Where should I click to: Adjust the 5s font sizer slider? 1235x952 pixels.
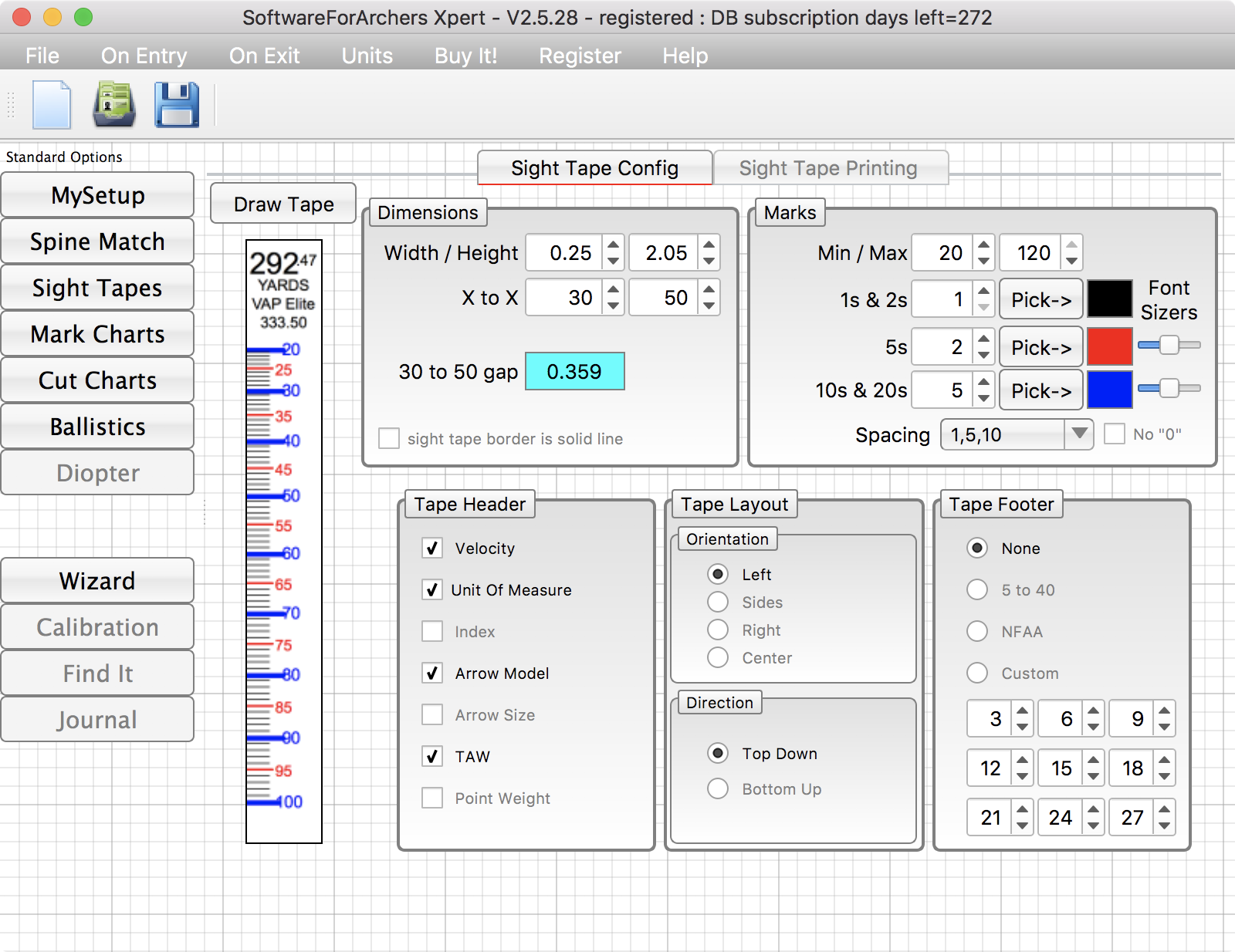click(1169, 345)
